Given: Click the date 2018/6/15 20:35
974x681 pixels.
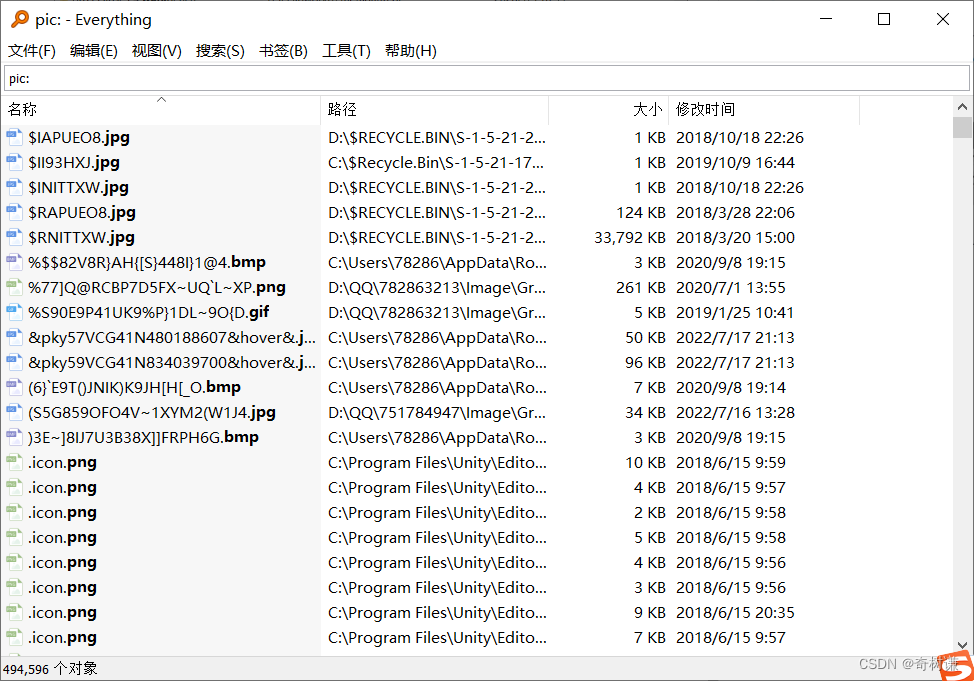Looking at the screenshot, I should [x=735, y=612].
